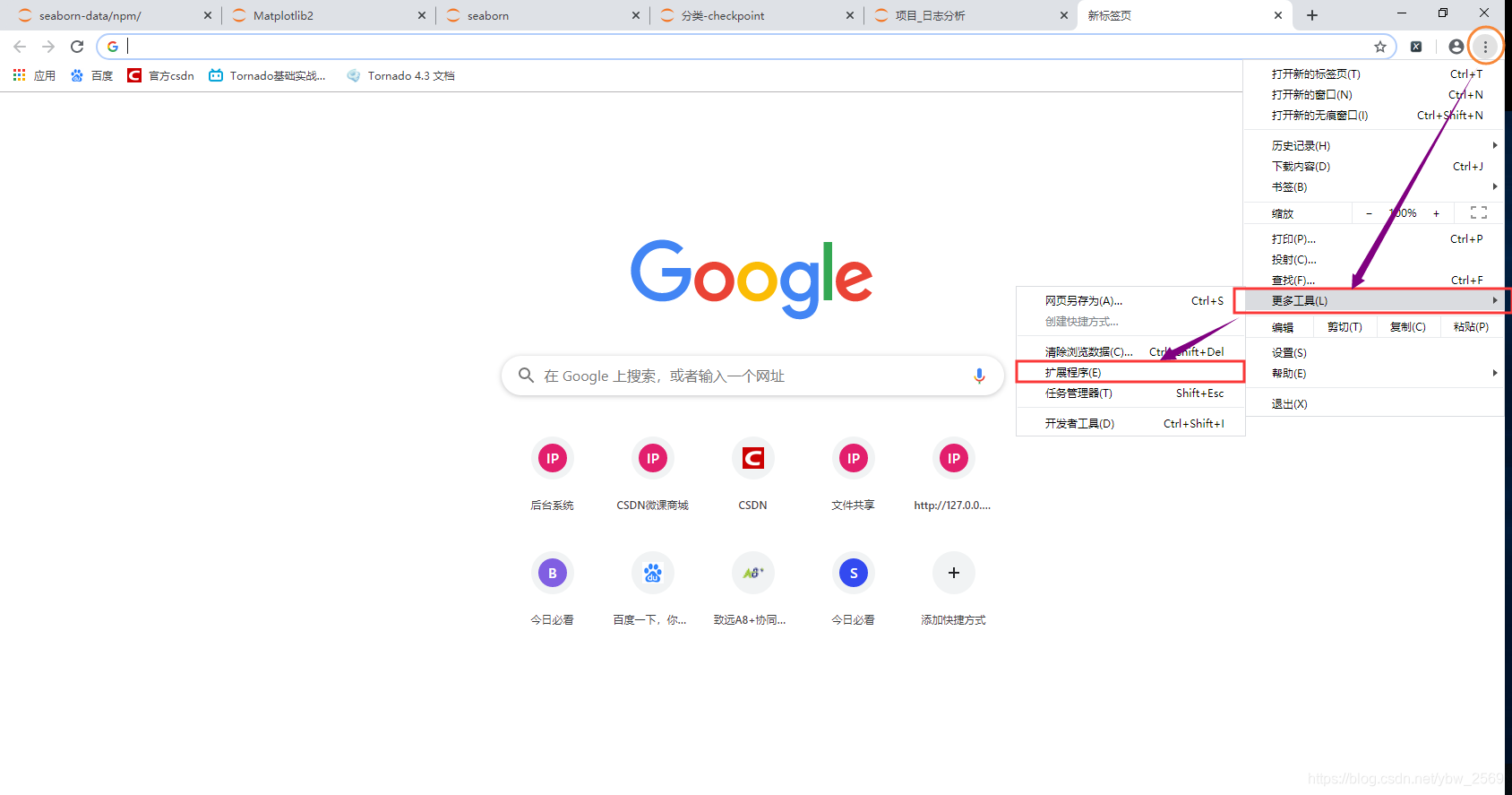Screen dimensions: 1512x795
Task: Open a new tab with the plus button
Action: 1312,15
